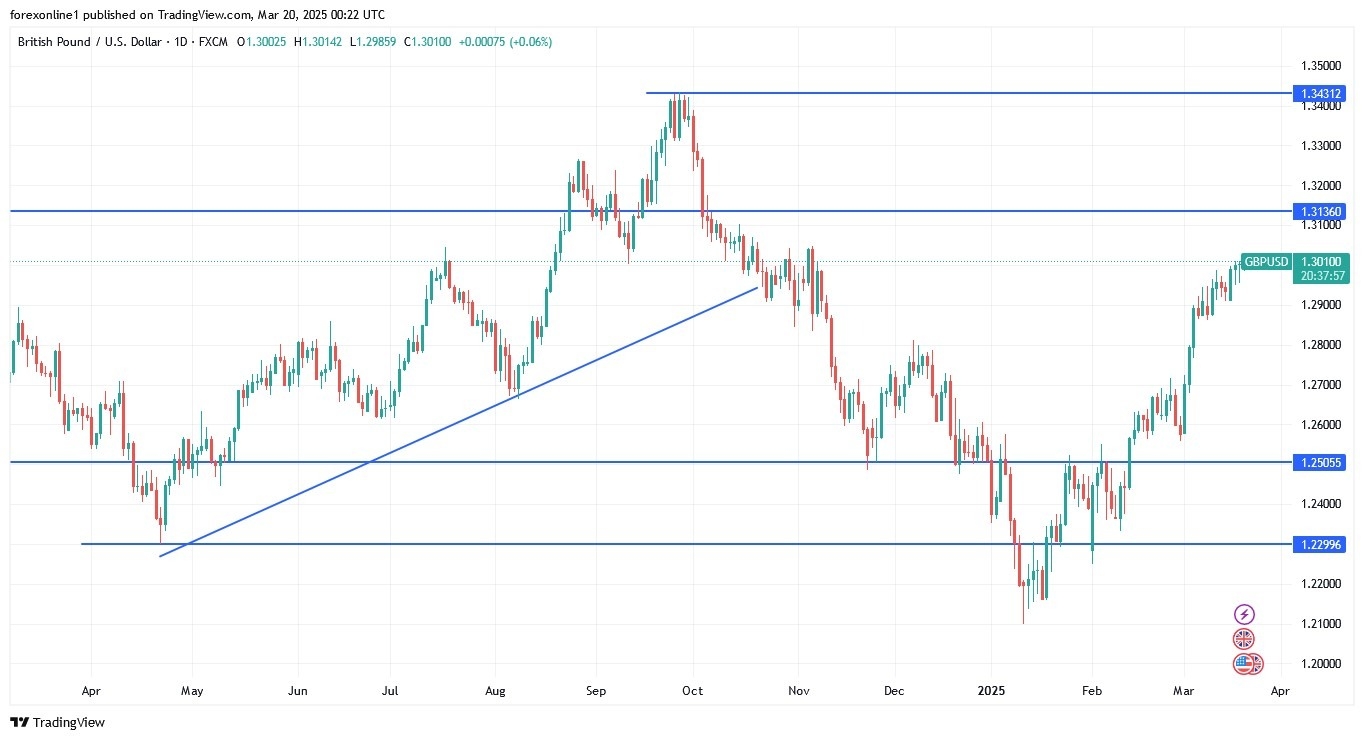Click the Jul label on the time axis
Viewport: 1364px width, 740px height.
point(390,690)
